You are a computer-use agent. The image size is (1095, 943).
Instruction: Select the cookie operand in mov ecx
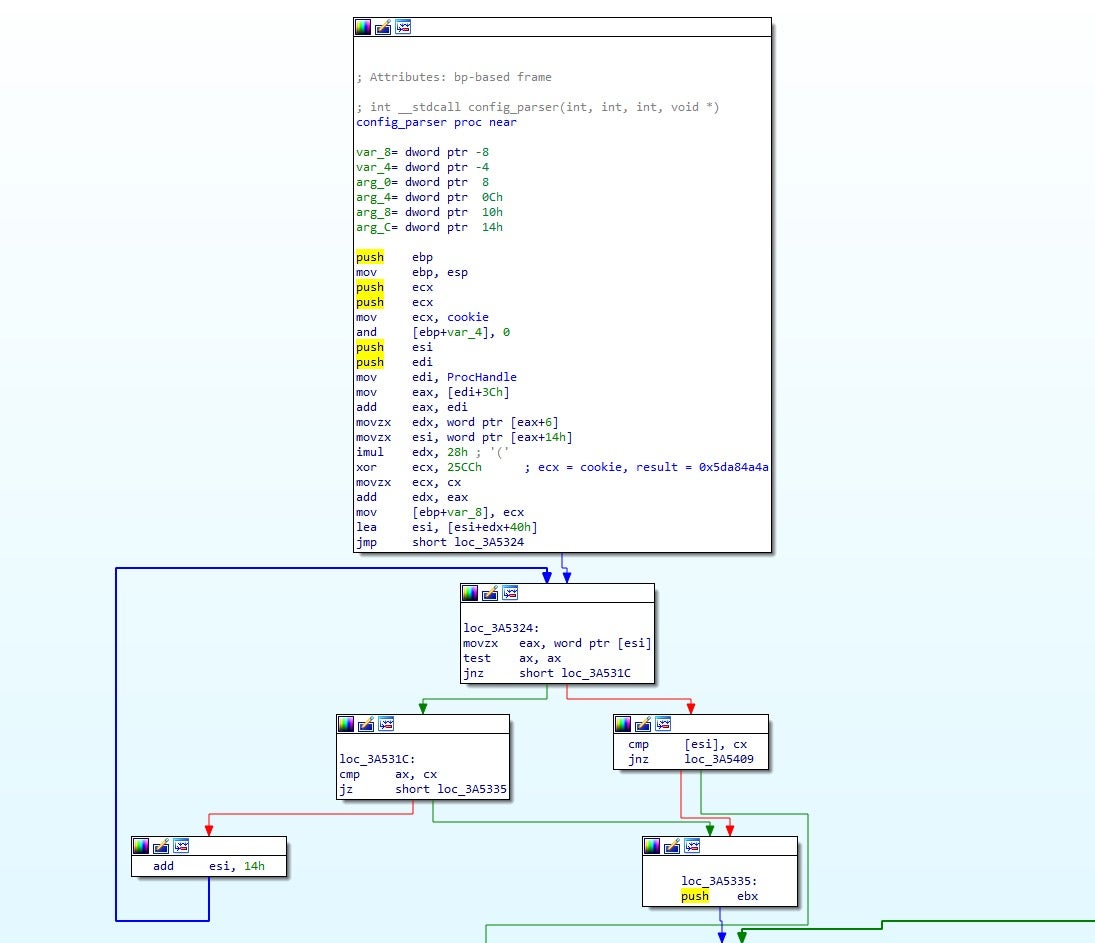(468, 317)
